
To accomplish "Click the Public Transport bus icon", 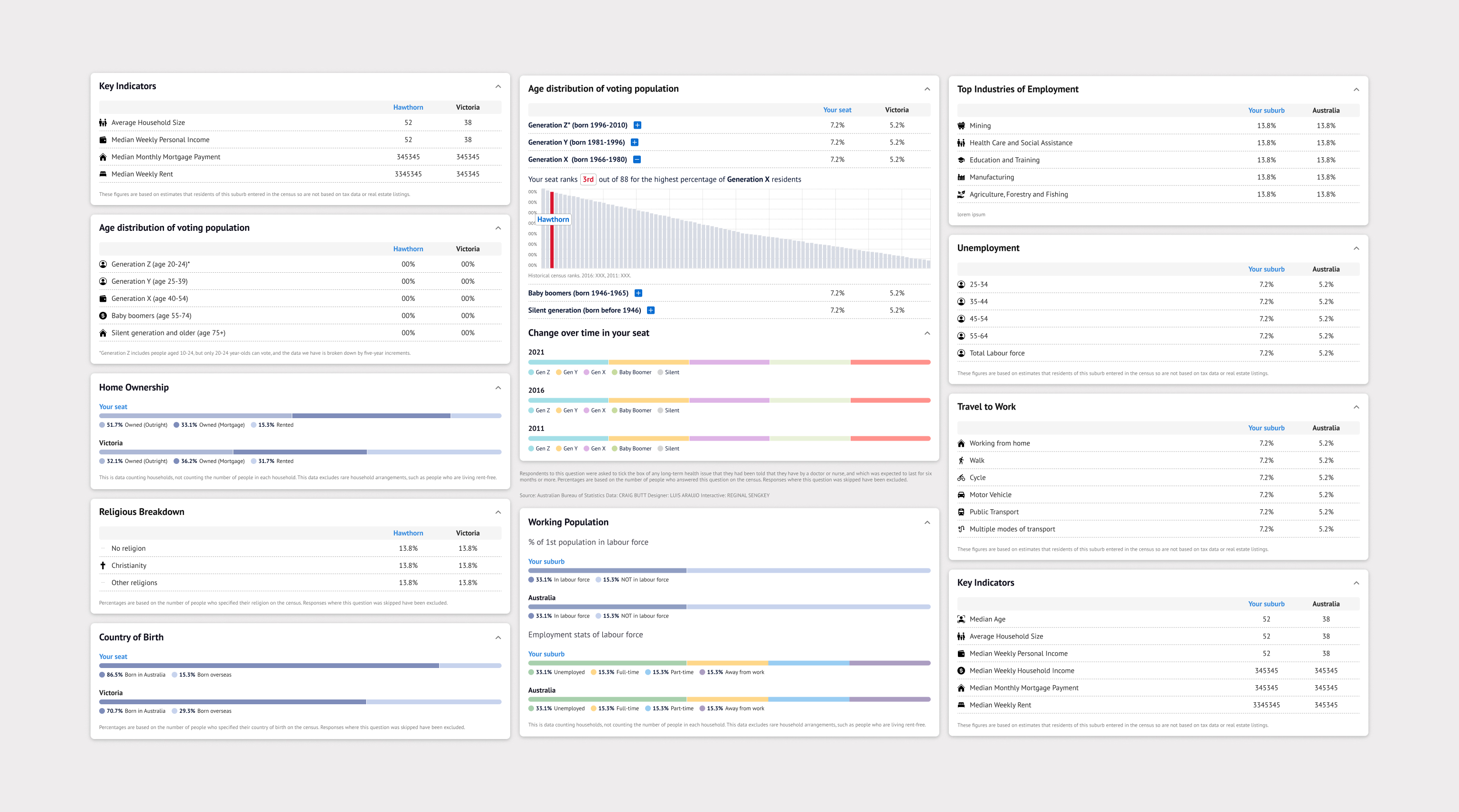I will (961, 512).
